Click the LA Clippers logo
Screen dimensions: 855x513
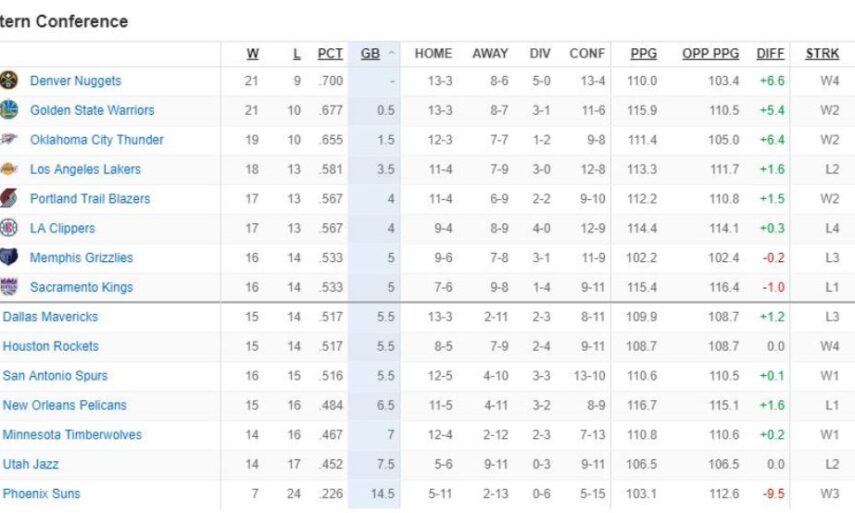pos(9,228)
